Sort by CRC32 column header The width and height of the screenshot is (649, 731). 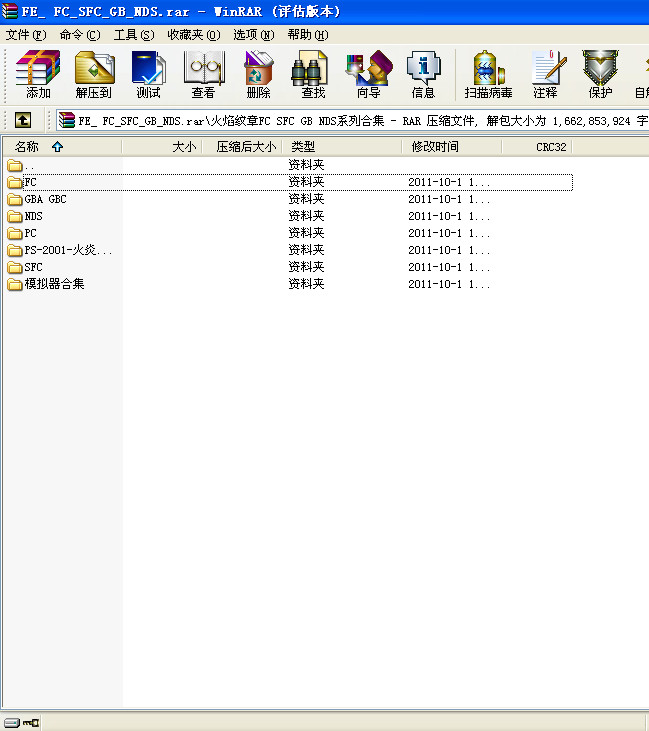pos(537,147)
